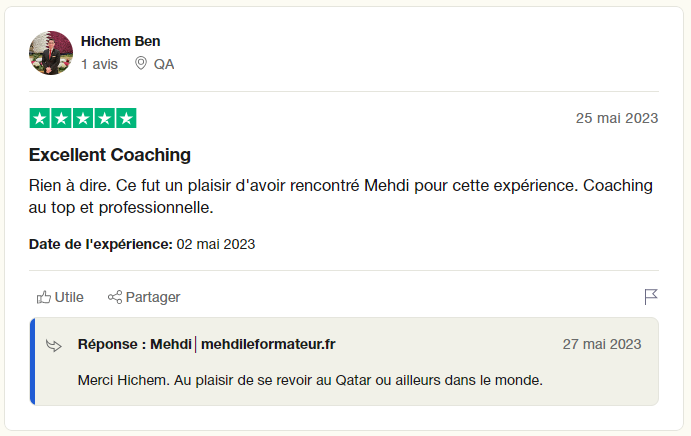
Task: Click the "Merci Hichem" reply text
Action: coord(310,380)
